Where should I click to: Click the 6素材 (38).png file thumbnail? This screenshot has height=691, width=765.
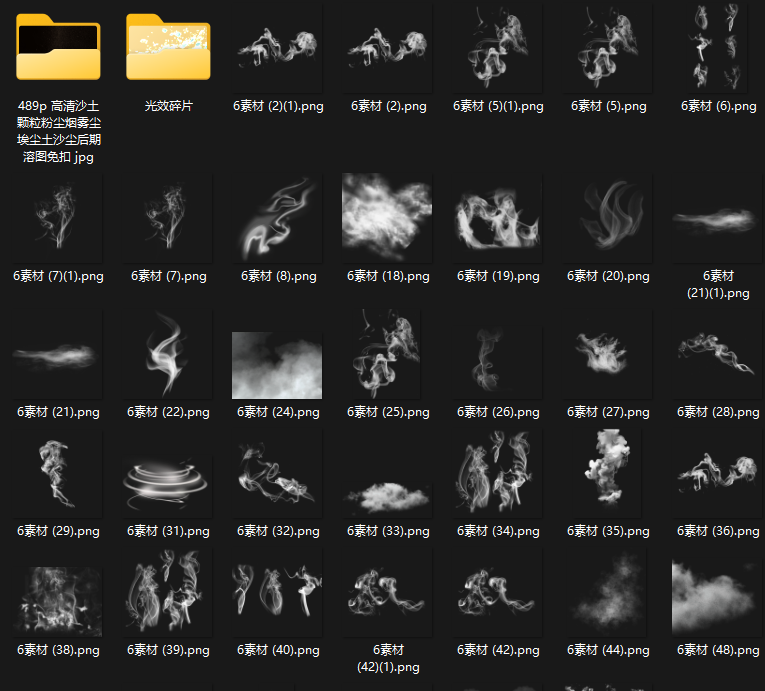(58, 596)
